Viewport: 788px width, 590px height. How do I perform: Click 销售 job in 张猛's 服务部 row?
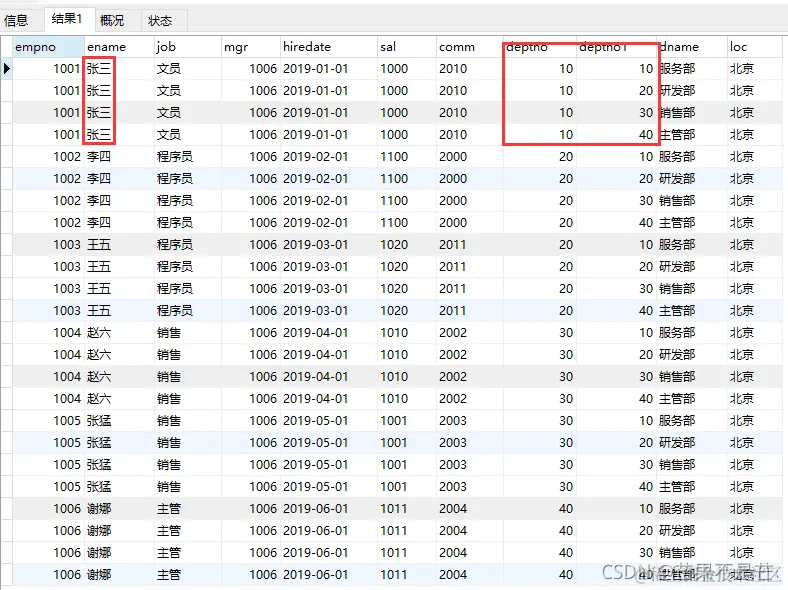point(169,421)
